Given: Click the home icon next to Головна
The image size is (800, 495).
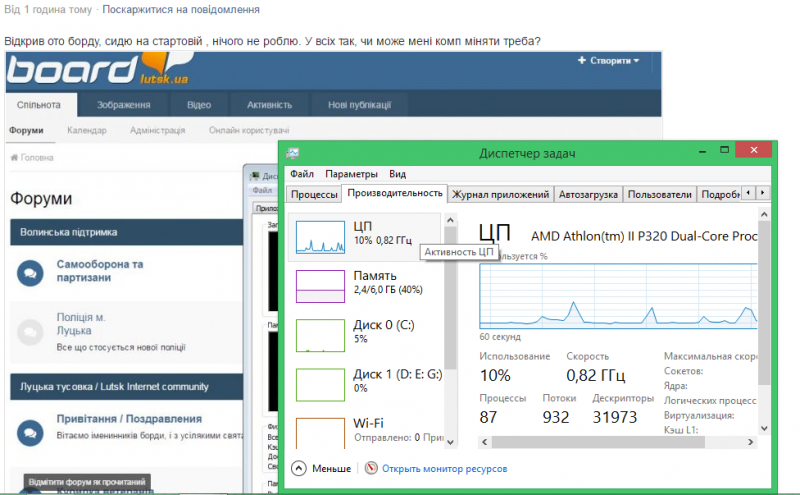Looking at the screenshot, I should coord(14,158).
